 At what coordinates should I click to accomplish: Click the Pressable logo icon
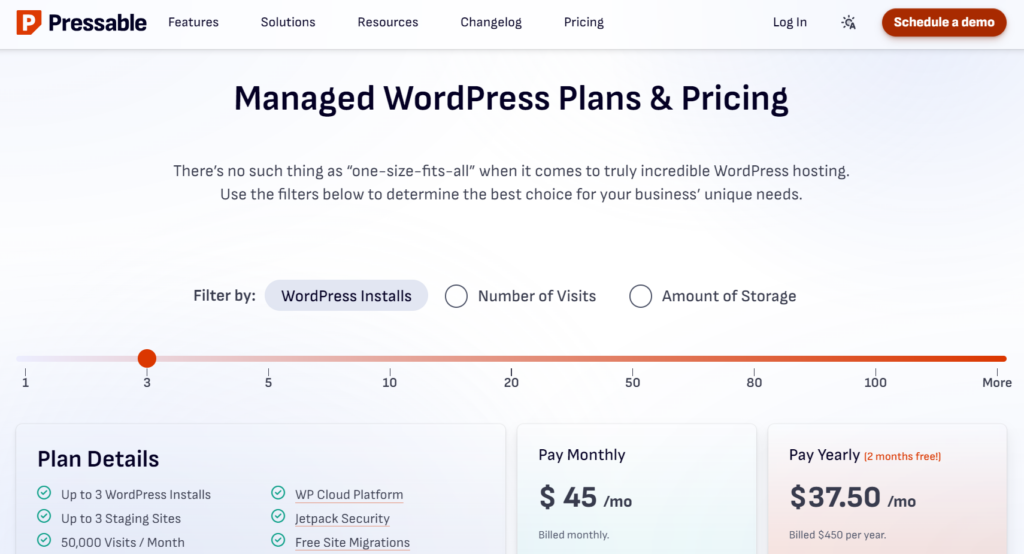pyautogui.click(x=29, y=22)
